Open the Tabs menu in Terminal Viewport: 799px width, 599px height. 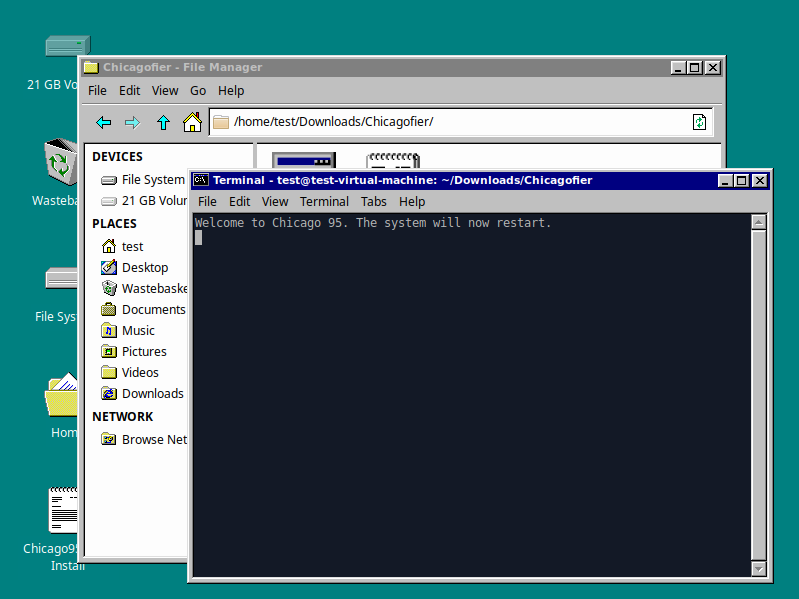(374, 202)
